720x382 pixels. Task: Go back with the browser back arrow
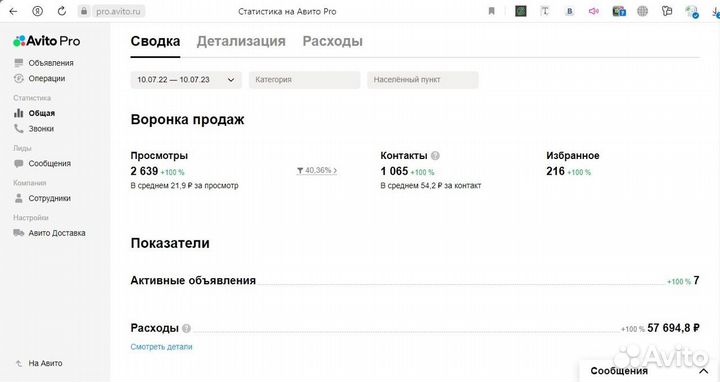pyautogui.click(x=13, y=11)
